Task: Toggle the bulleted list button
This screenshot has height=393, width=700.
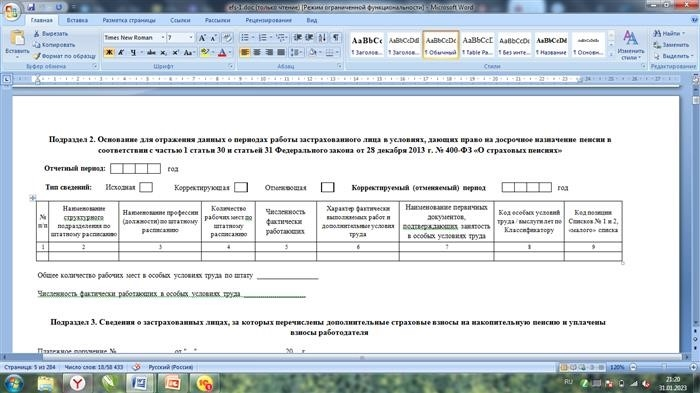Action: coord(245,38)
